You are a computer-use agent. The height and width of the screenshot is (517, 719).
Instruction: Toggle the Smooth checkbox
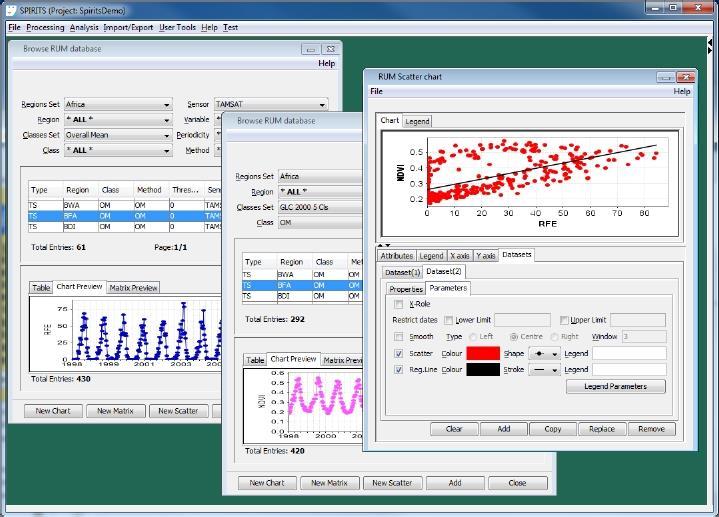[398, 337]
